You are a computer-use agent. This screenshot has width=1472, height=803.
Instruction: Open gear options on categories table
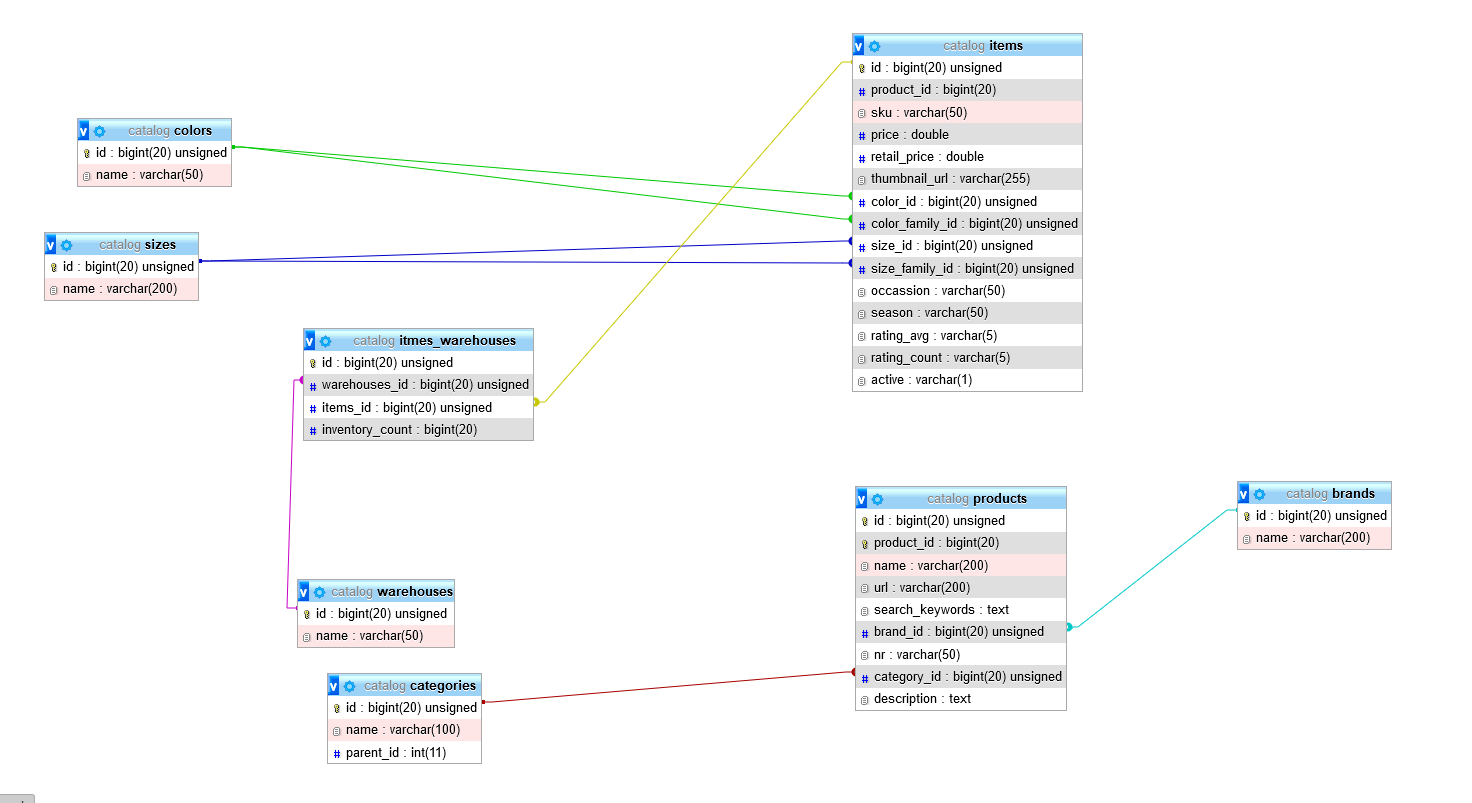pyautogui.click(x=350, y=686)
